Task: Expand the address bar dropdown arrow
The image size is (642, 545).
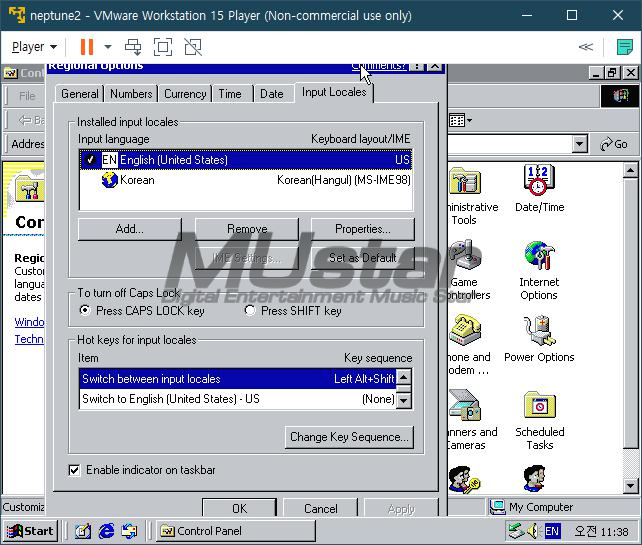Action: 579,144
